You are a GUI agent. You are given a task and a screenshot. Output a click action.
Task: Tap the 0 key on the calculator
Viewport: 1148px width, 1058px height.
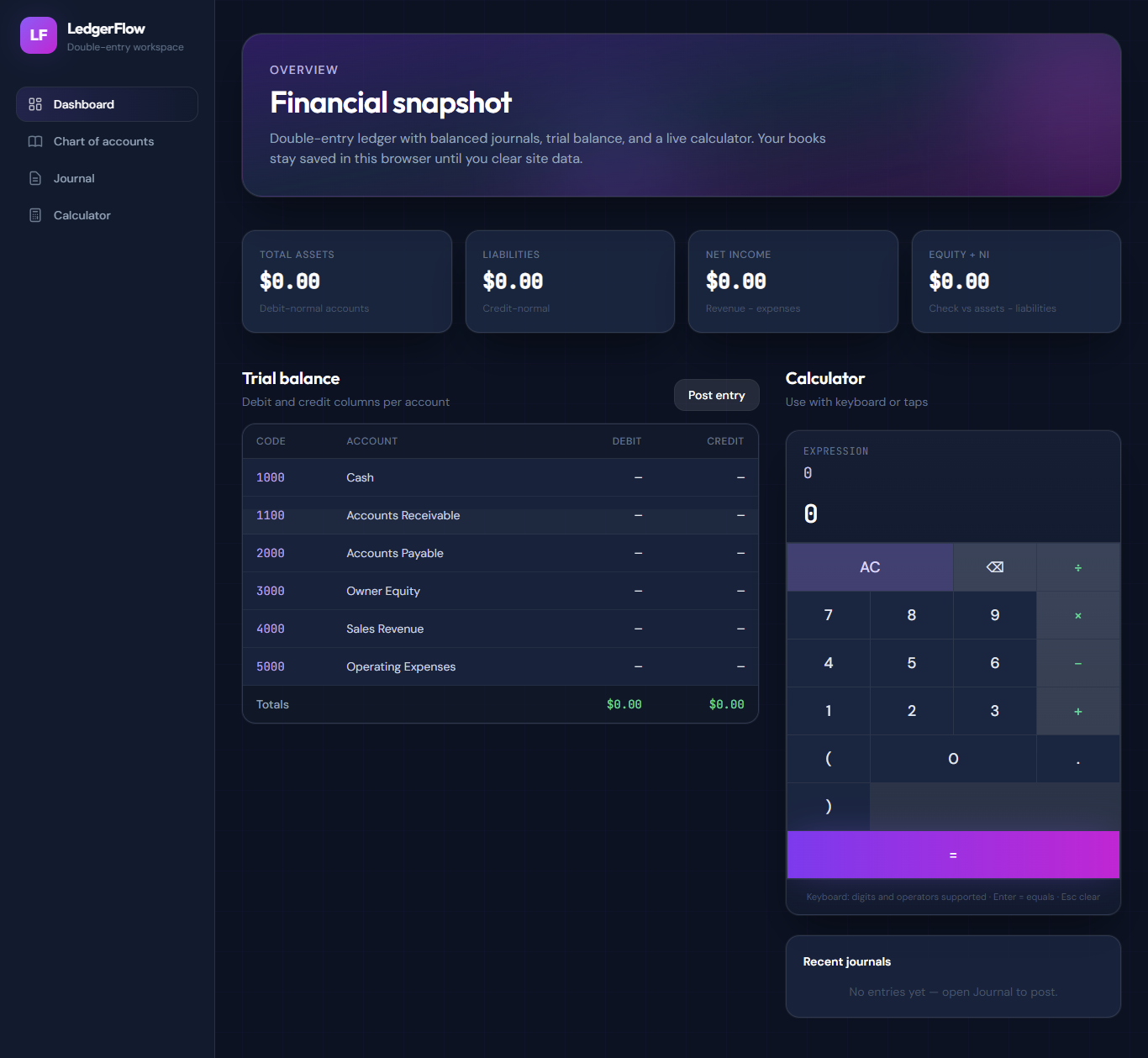point(953,759)
